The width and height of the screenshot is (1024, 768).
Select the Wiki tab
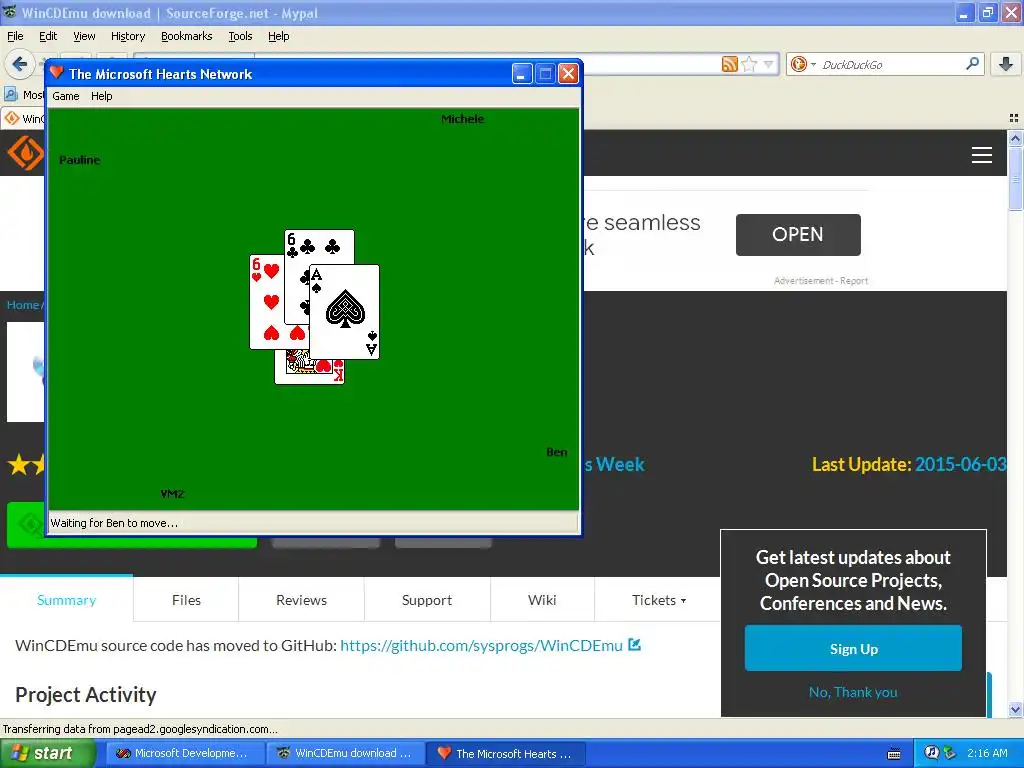coord(542,600)
